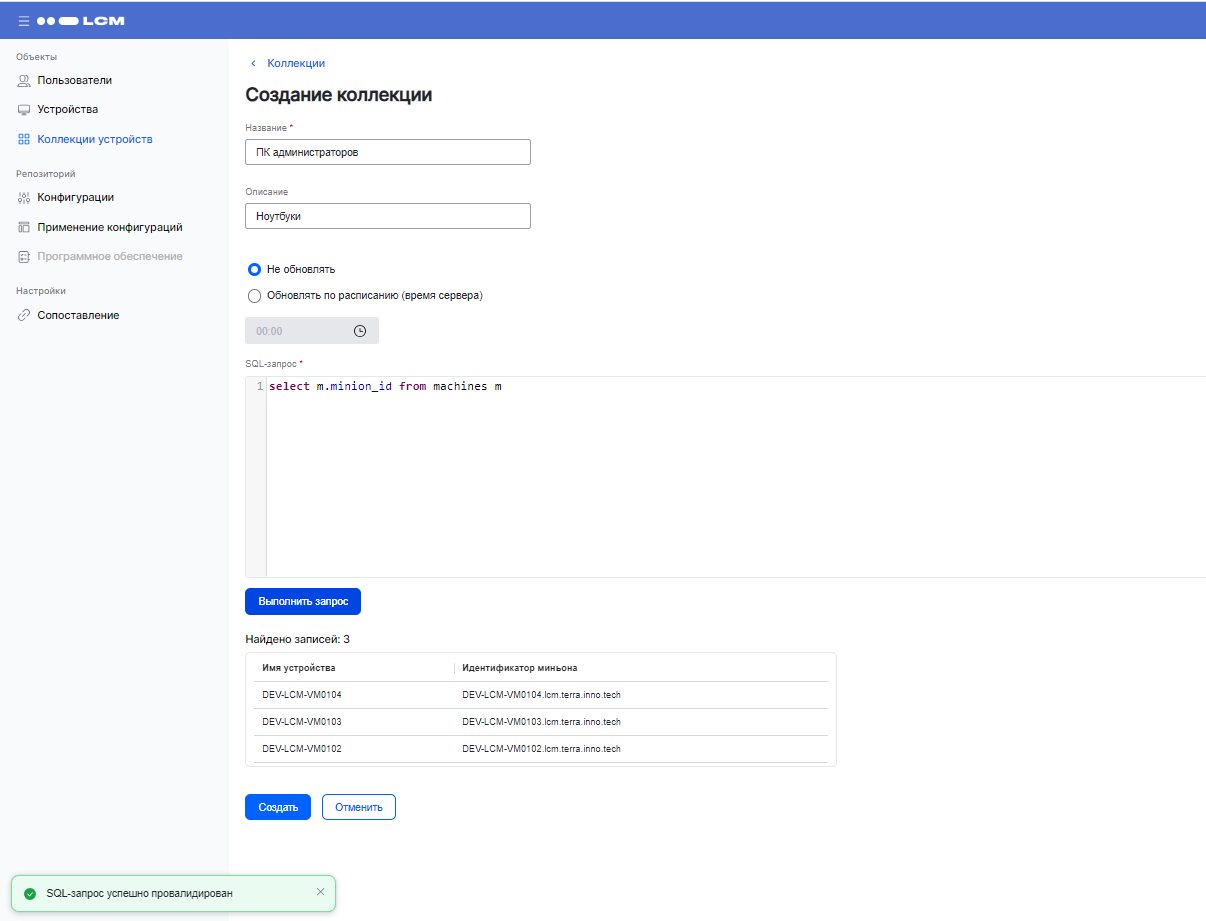Select 'Обновлять по расписанию' radio option
1206x921 pixels.
tap(254, 296)
